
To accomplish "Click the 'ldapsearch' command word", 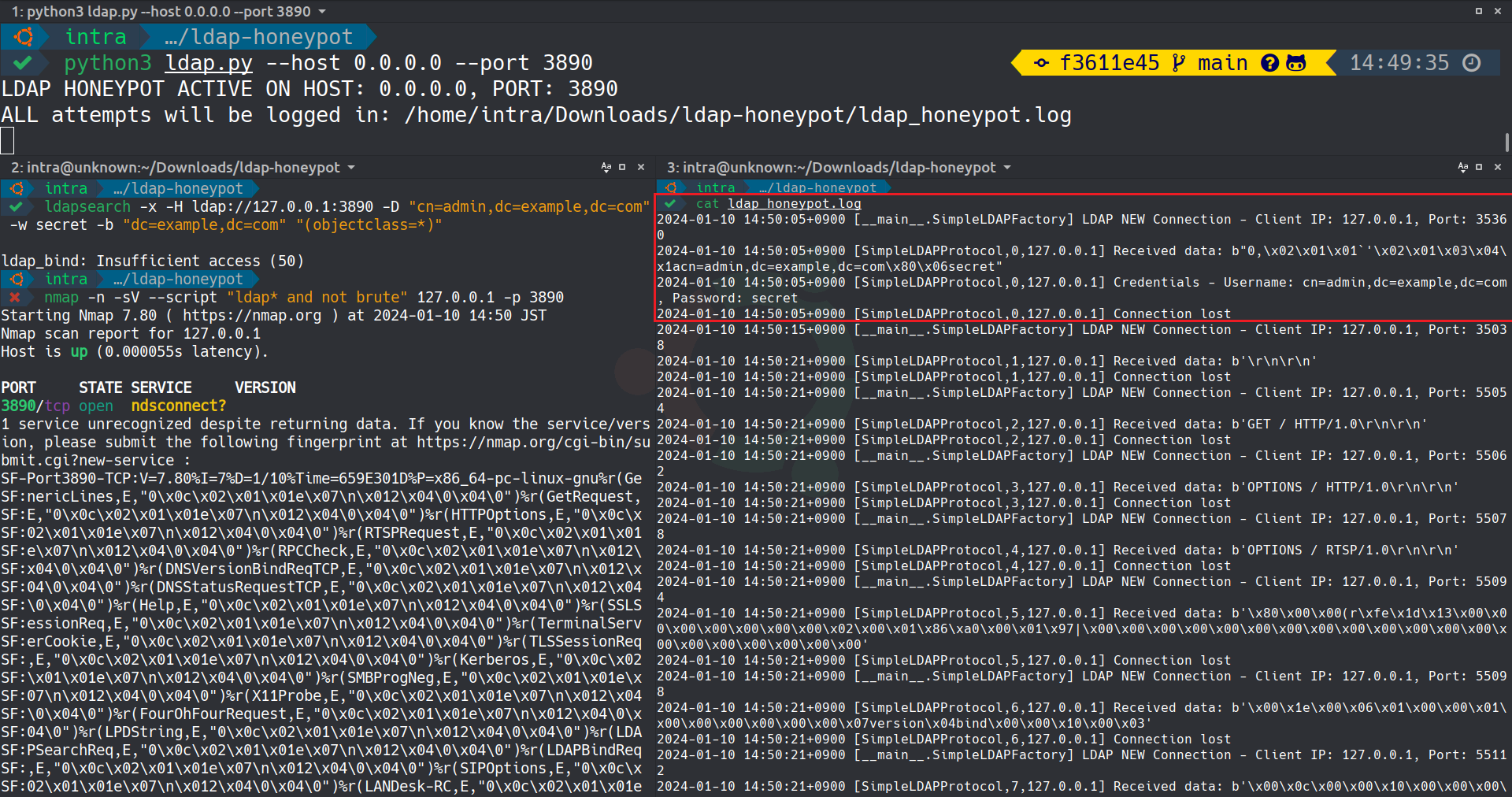I will (x=87, y=206).
